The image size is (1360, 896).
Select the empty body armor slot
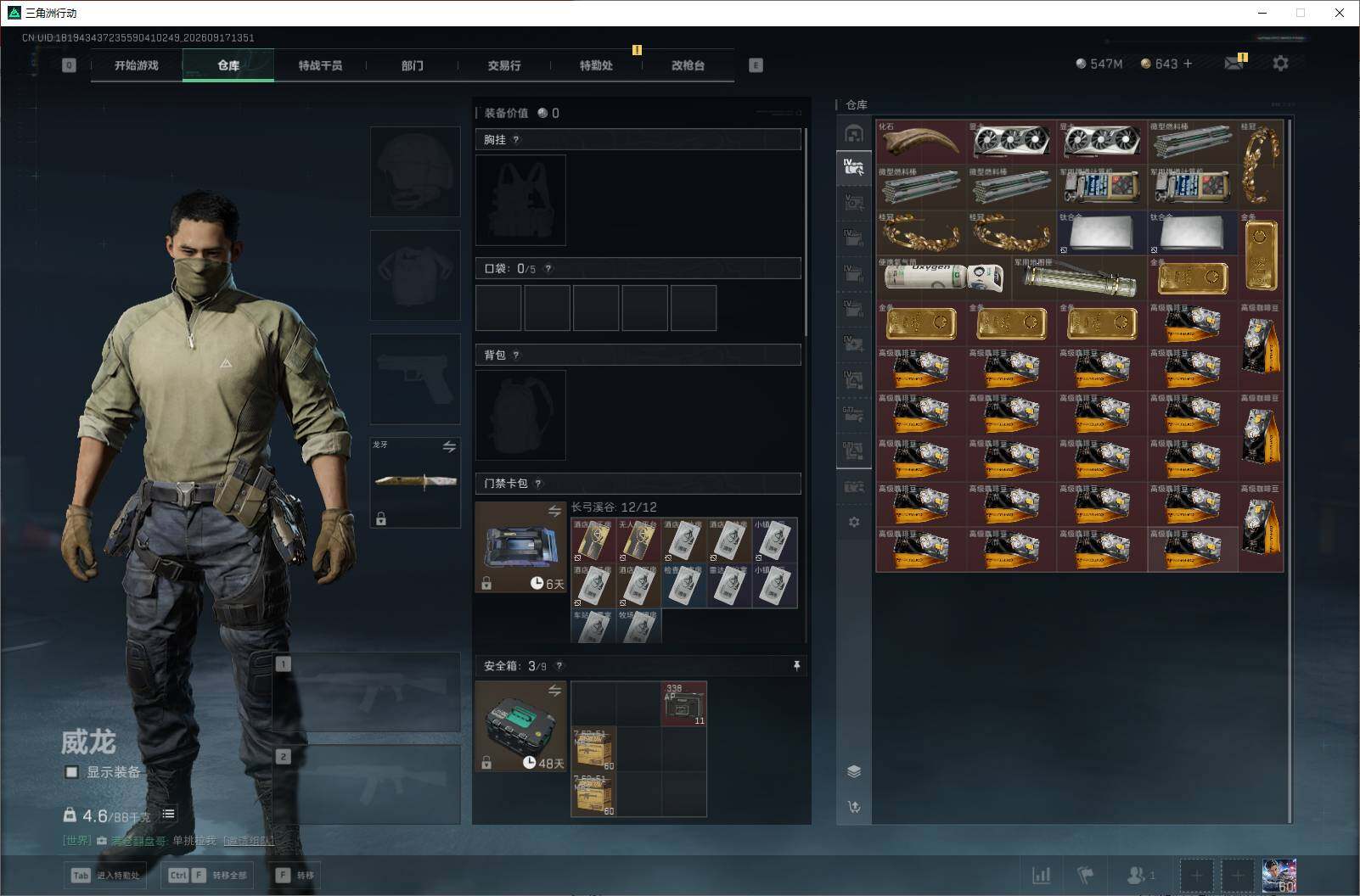coord(415,275)
